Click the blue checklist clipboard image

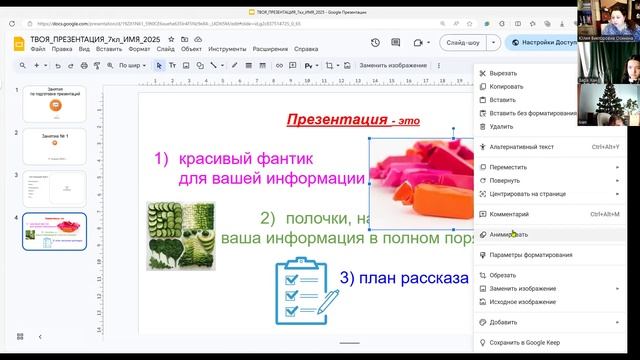[307, 291]
